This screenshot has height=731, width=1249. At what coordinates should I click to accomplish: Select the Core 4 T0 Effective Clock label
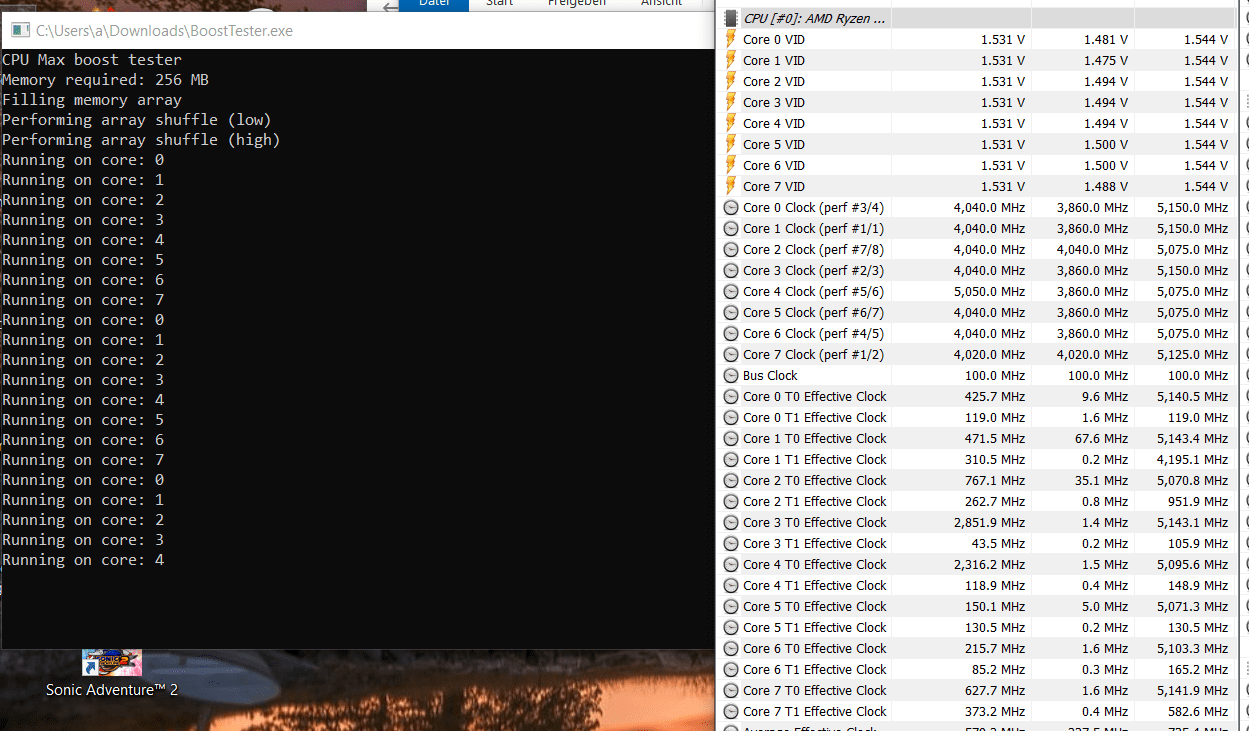click(814, 564)
